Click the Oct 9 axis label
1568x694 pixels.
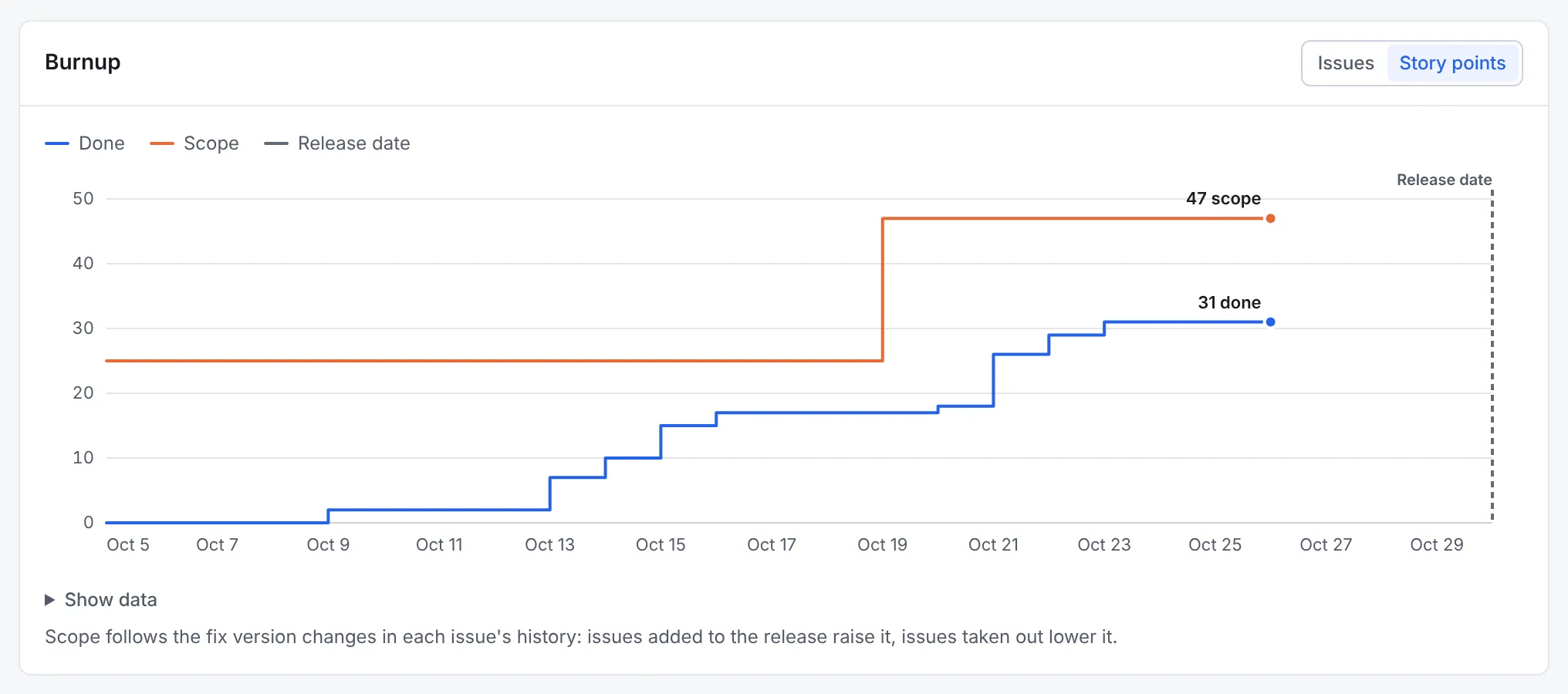(x=328, y=544)
